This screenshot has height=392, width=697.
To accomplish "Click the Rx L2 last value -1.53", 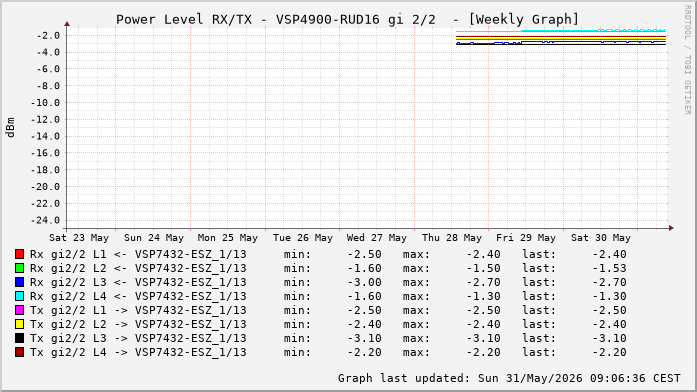I will coord(609,268).
